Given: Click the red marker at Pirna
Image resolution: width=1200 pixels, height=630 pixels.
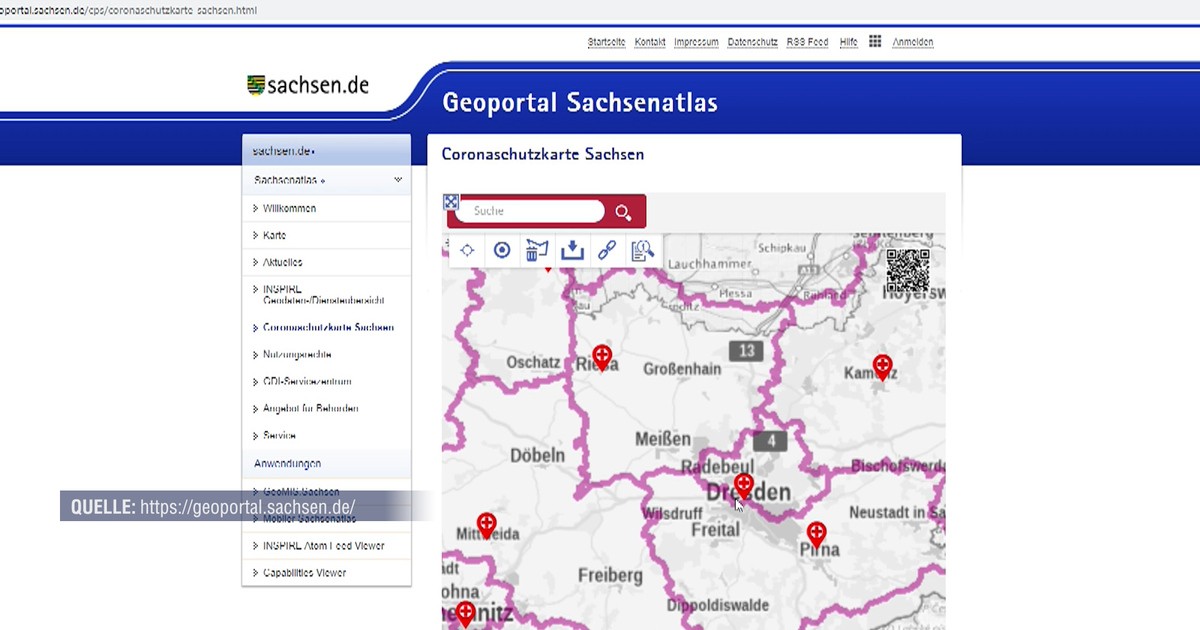Looking at the screenshot, I should coord(816,533).
